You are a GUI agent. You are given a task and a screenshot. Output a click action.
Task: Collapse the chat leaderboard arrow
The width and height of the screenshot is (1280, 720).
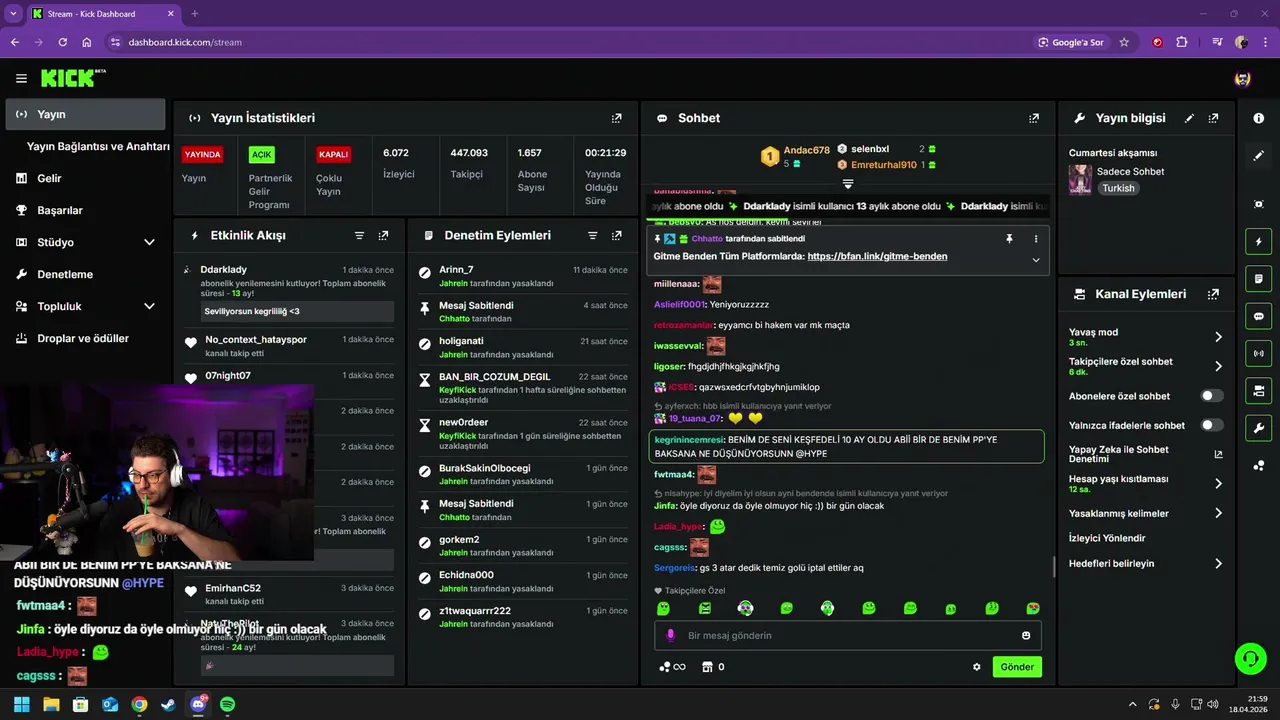click(848, 184)
